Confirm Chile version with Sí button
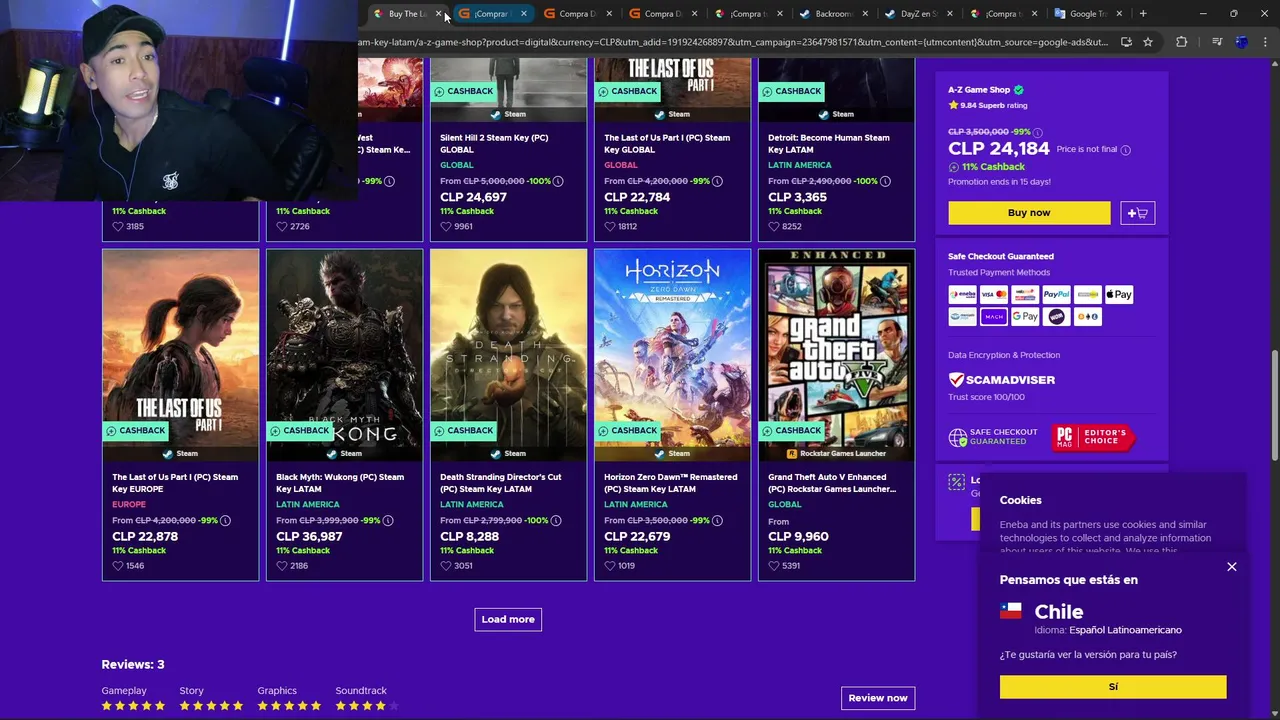This screenshot has height=720, width=1280. pos(1113,687)
